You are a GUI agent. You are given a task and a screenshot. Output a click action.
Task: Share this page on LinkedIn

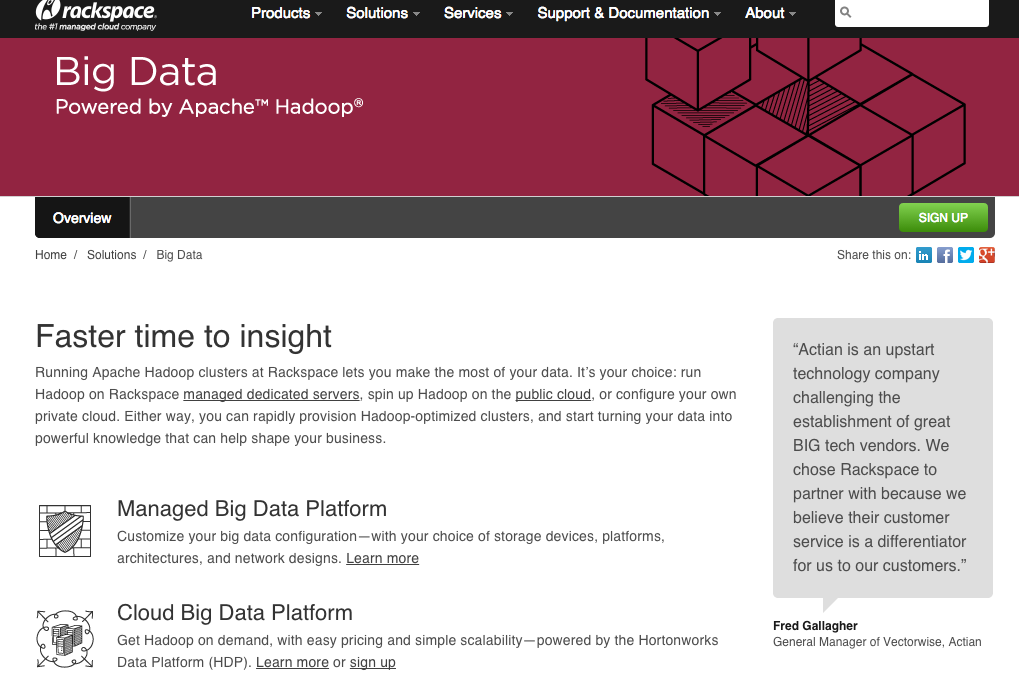924,255
